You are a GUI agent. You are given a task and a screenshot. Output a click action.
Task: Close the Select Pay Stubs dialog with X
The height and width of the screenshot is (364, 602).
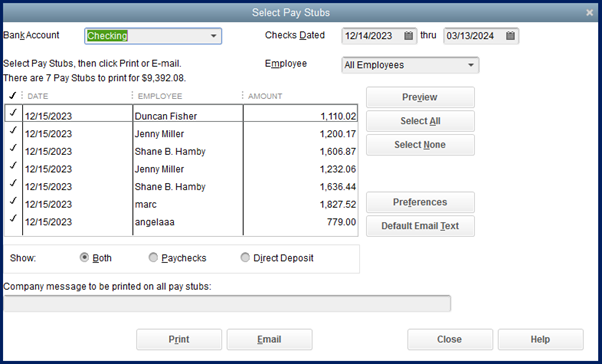pos(590,13)
